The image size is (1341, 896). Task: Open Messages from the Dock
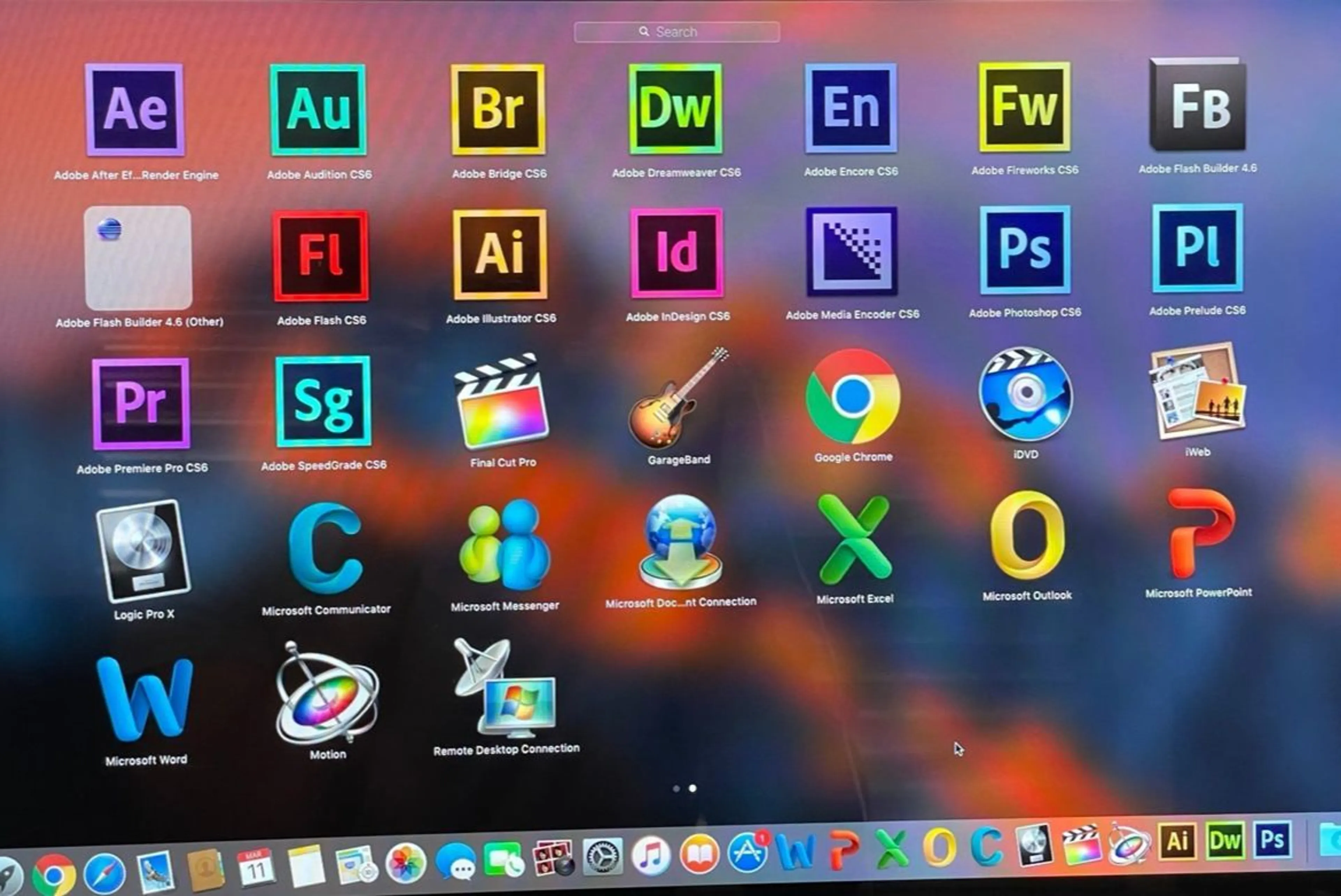tap(456, 862)
